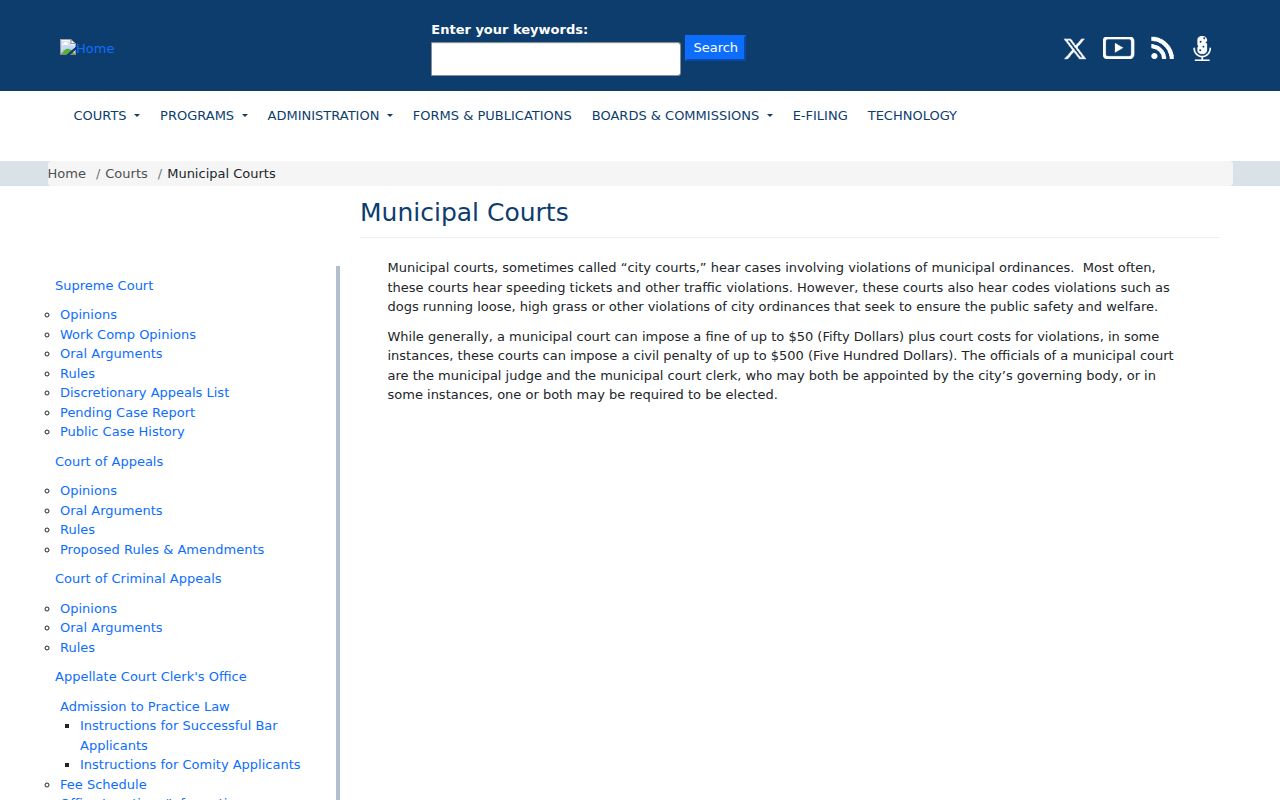Open Appellate Court Clerk's Office link

click(x=151, y=676)
